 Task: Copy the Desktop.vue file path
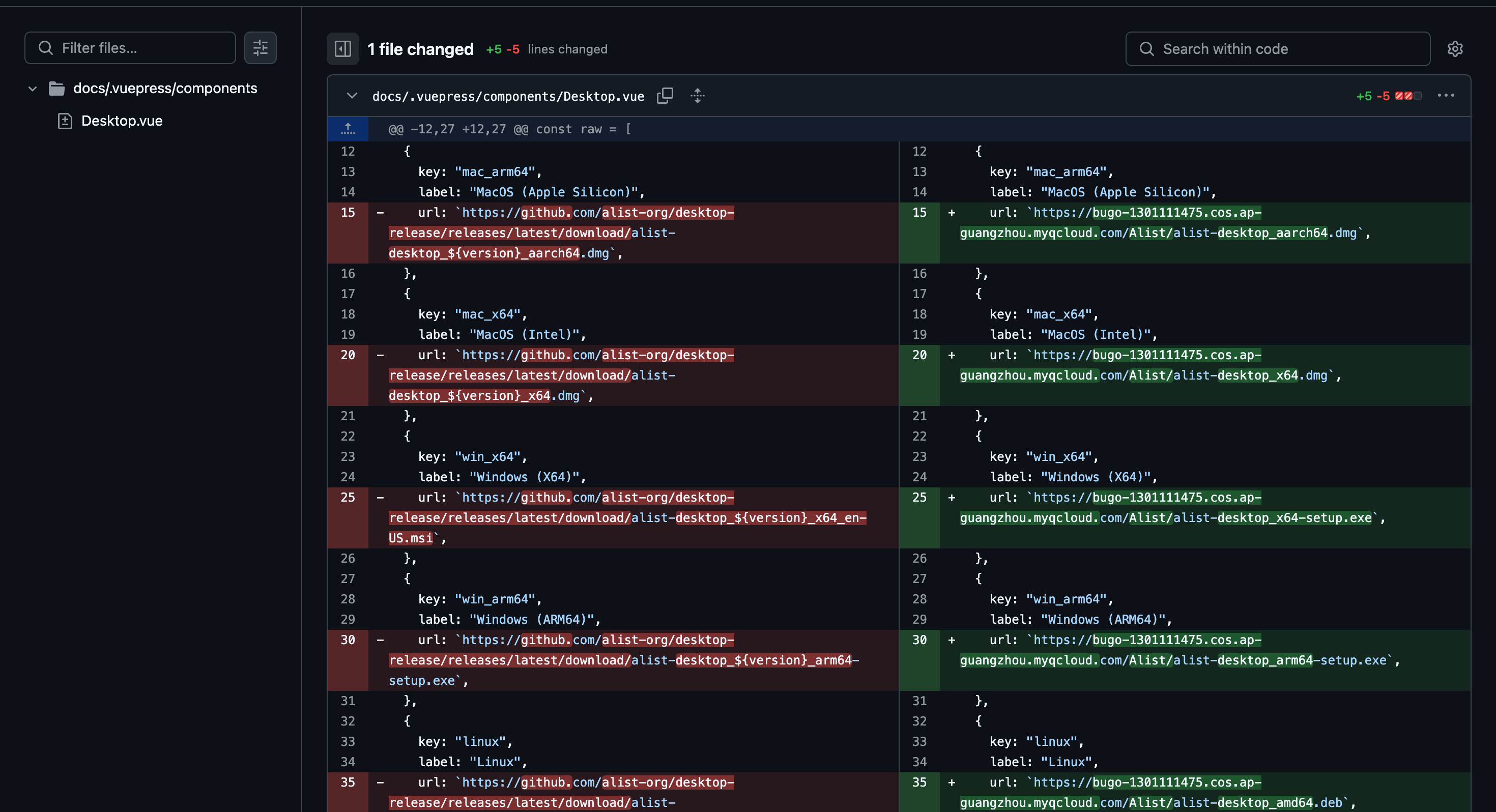pyautogui.click(x=665, y=96)
